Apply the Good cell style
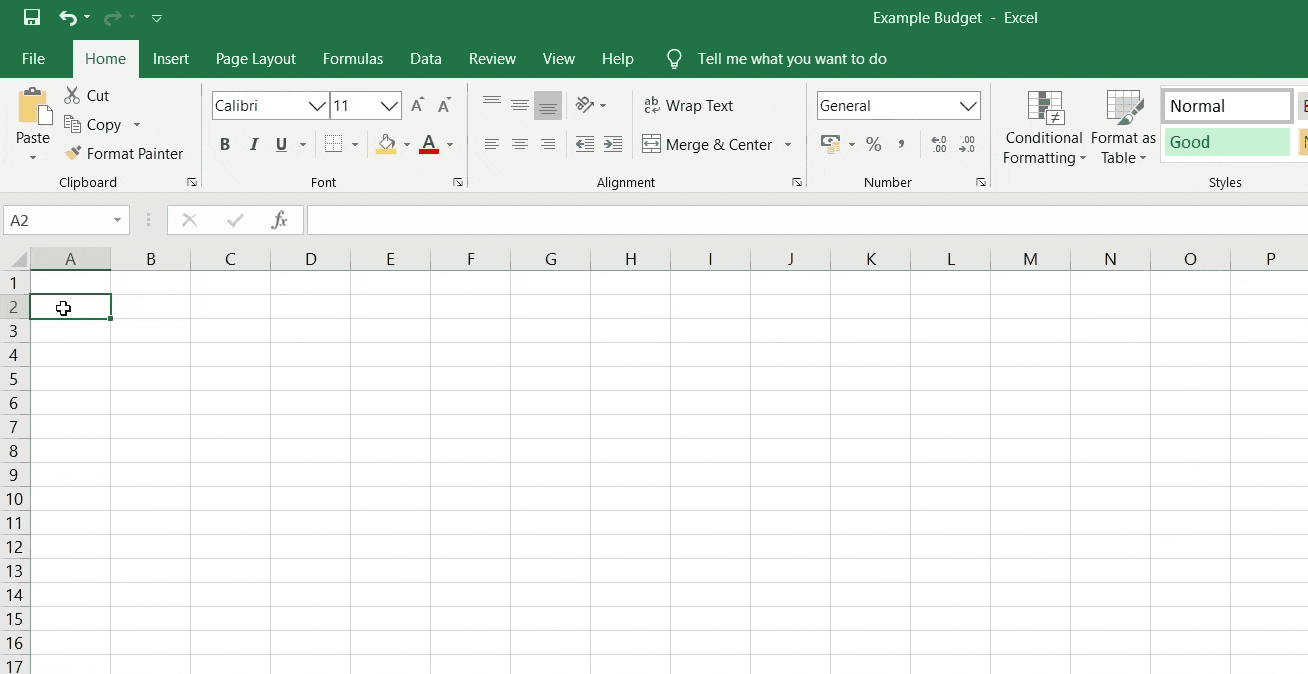The image size is (1308, 674). [1227, 142]
